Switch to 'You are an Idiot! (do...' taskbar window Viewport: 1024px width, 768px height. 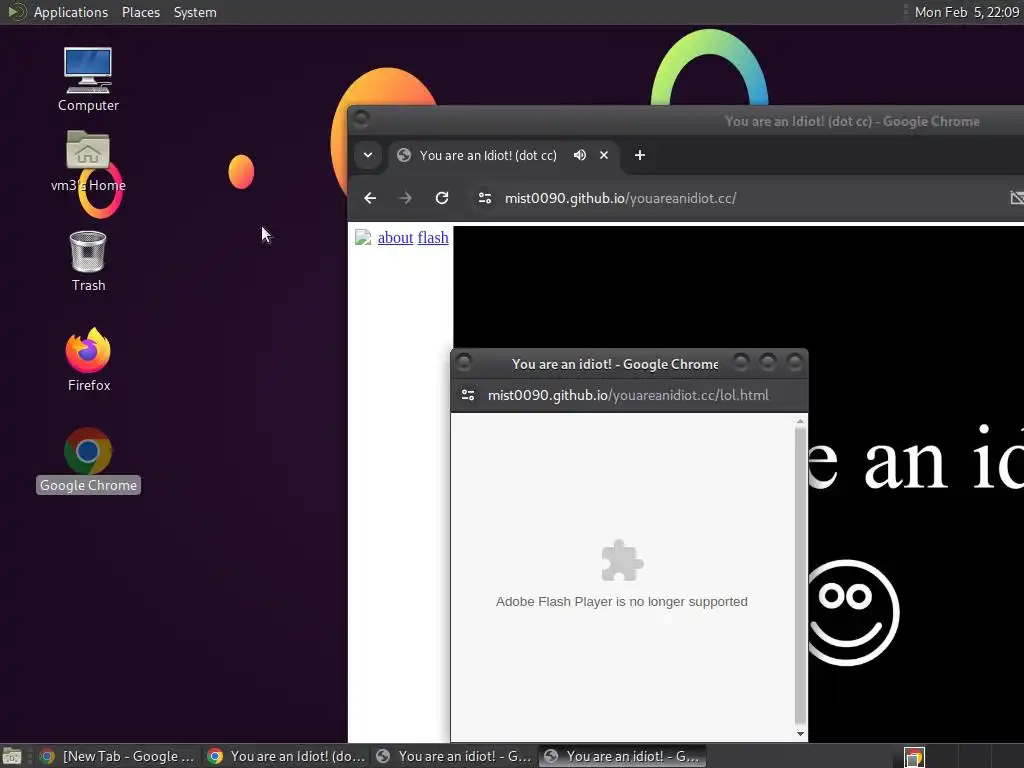tap(286, 756)
